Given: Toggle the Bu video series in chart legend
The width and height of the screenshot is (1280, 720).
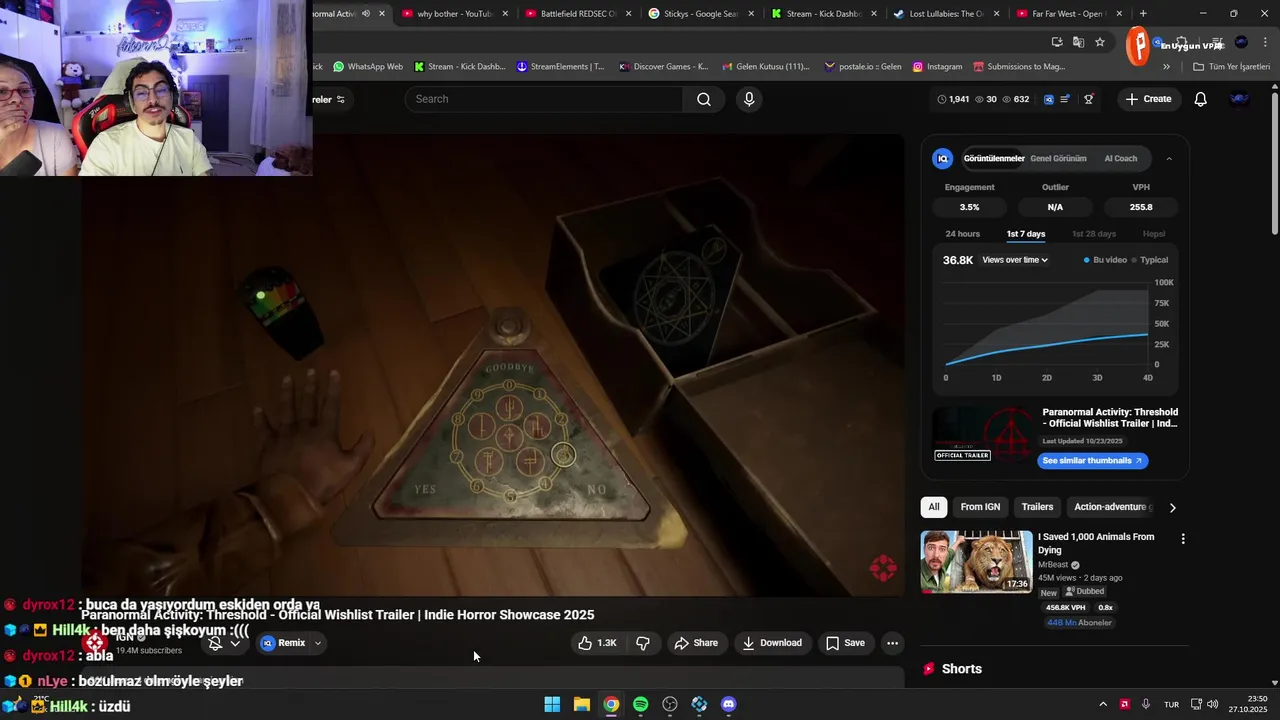Looking at the screenshot, I should [1105, 260].
